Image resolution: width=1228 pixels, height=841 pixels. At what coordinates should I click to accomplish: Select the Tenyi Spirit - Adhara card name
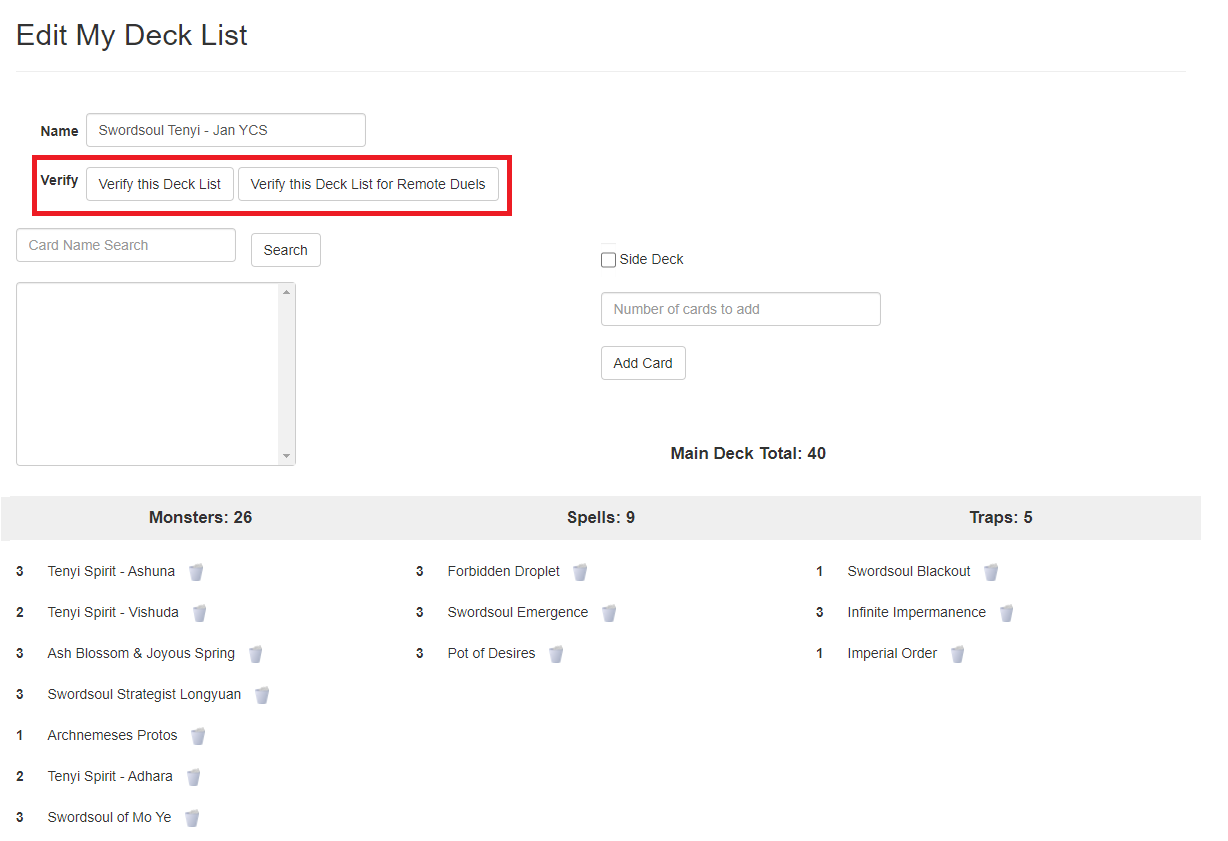[110, 777]
